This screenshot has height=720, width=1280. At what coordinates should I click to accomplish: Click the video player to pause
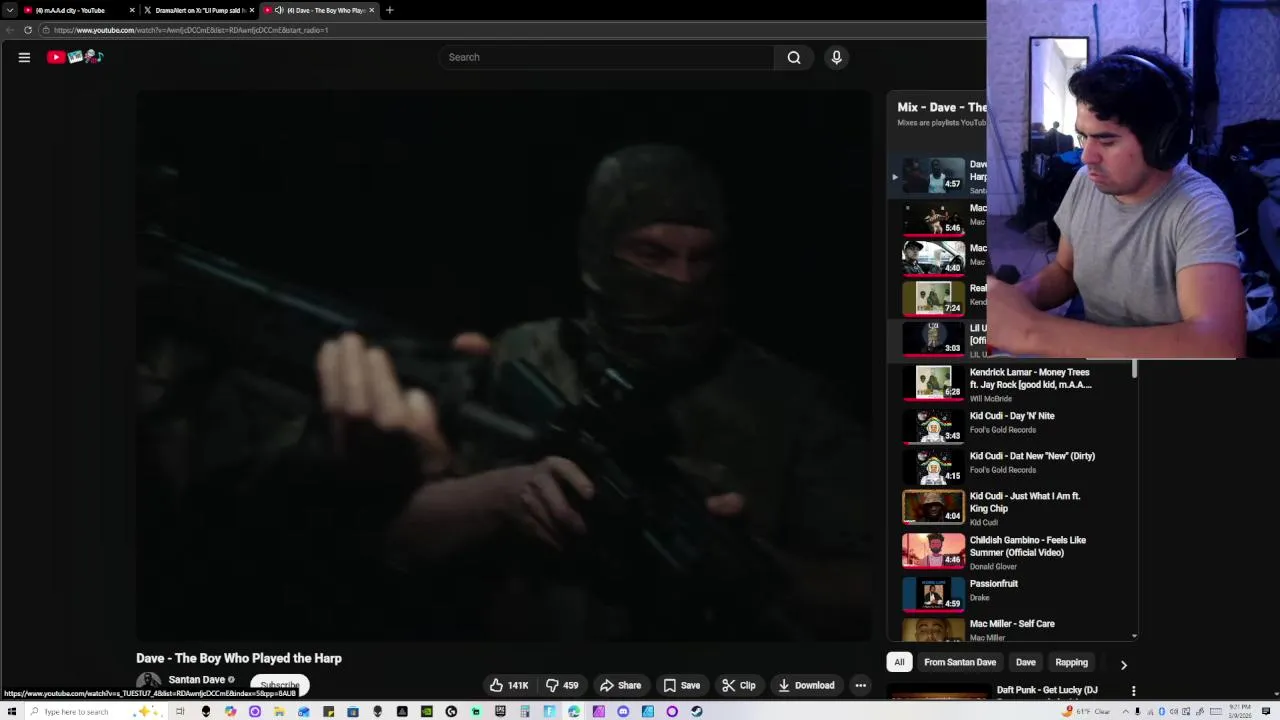[503, 365]
